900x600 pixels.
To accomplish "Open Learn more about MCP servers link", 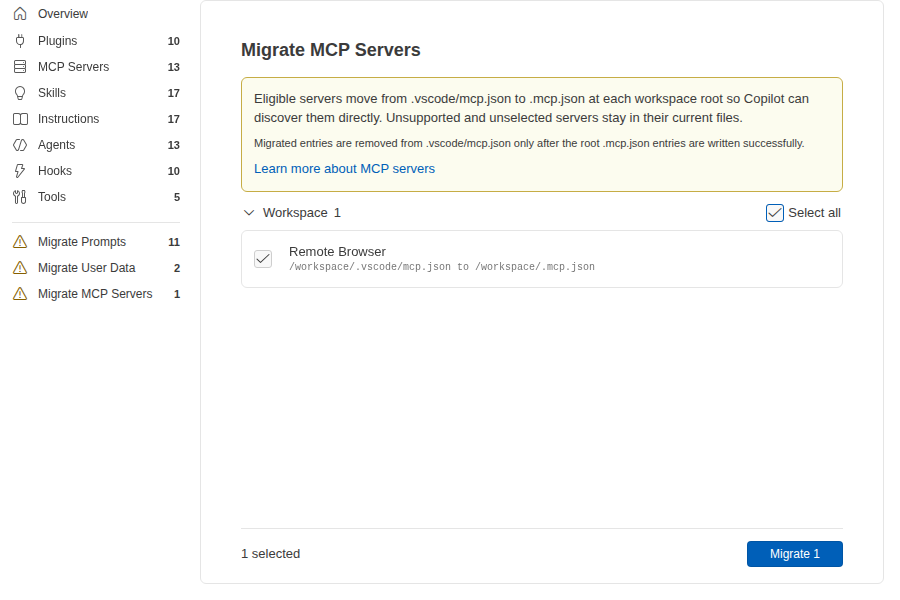I will click(x=344, y=169).
